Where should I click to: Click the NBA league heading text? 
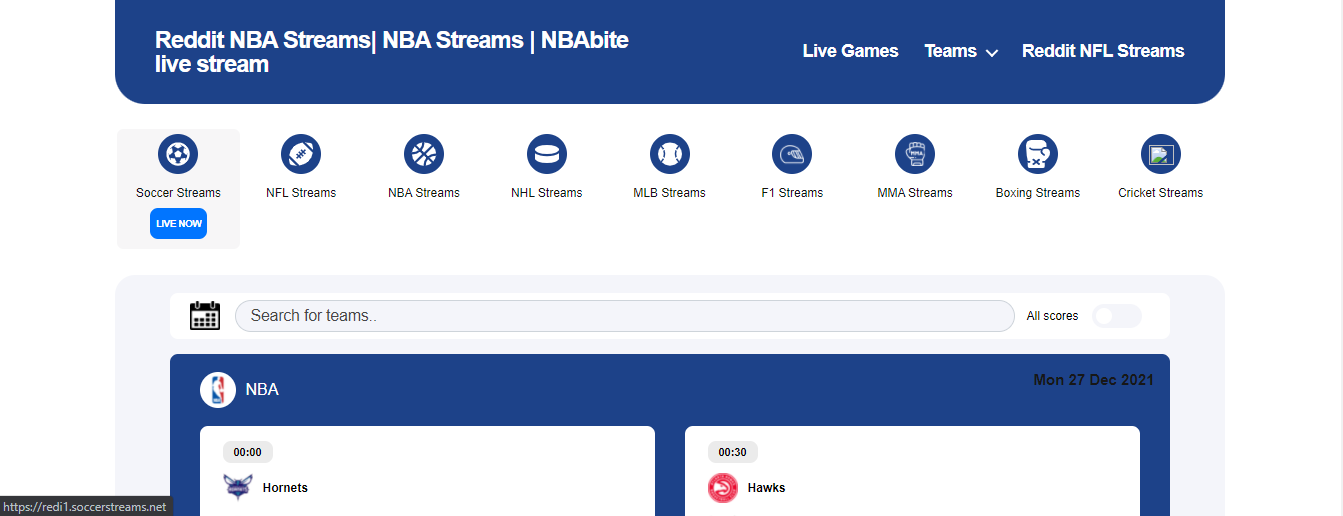[x=262, y=390]
